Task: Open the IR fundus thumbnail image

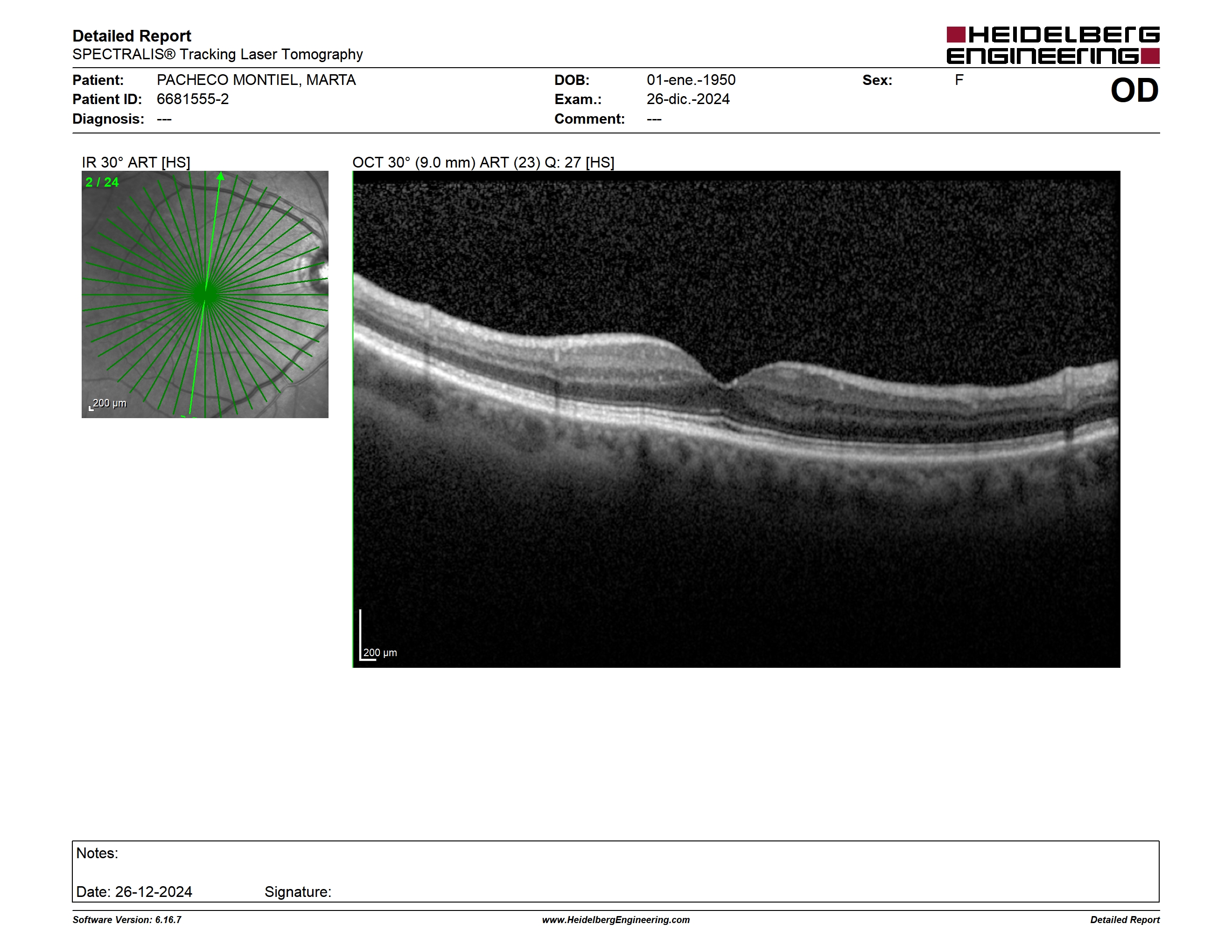Action: [x=205, y=294]
